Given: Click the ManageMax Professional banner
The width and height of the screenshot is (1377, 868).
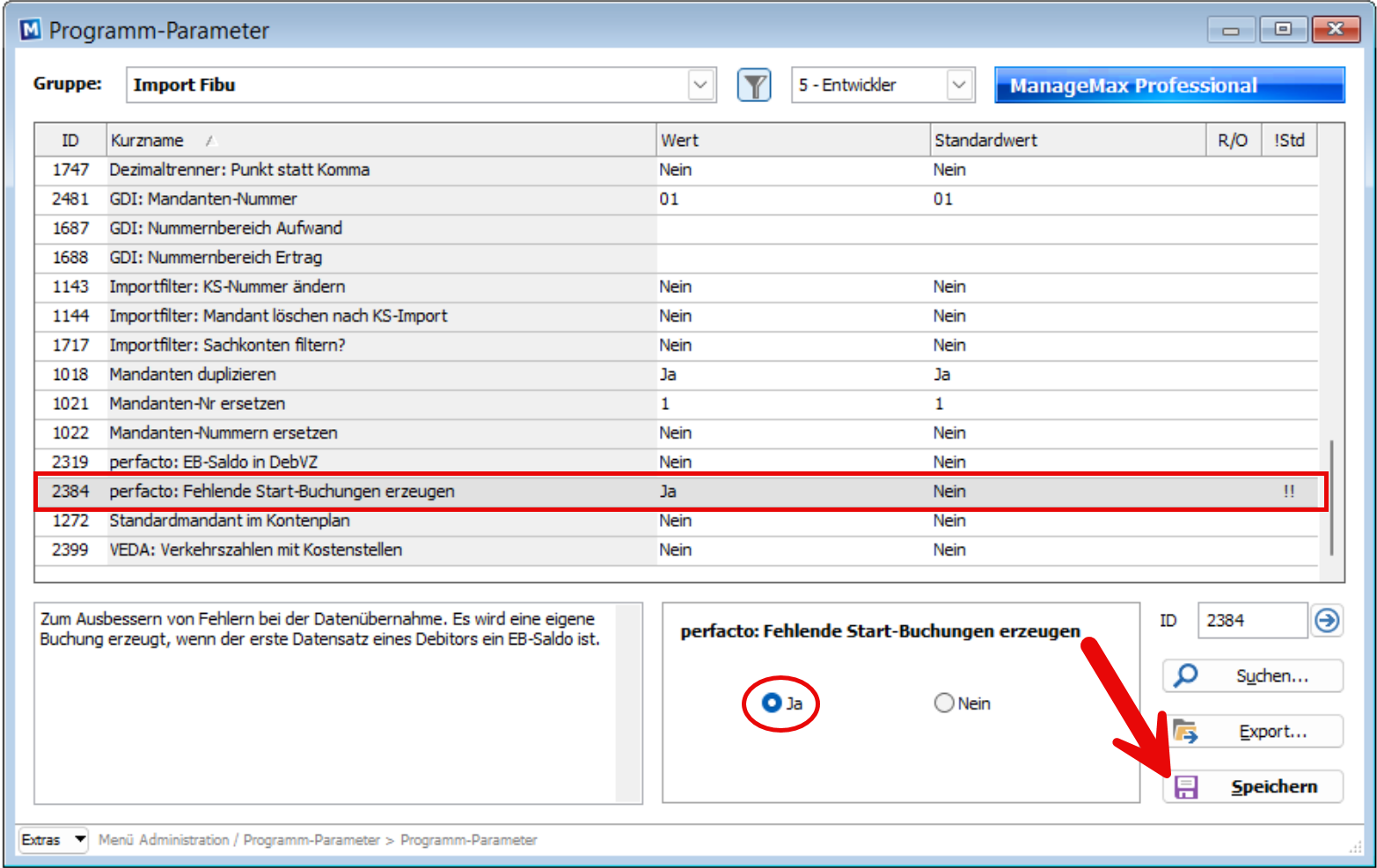Looking at the screenshot, I should point(1169,85).
